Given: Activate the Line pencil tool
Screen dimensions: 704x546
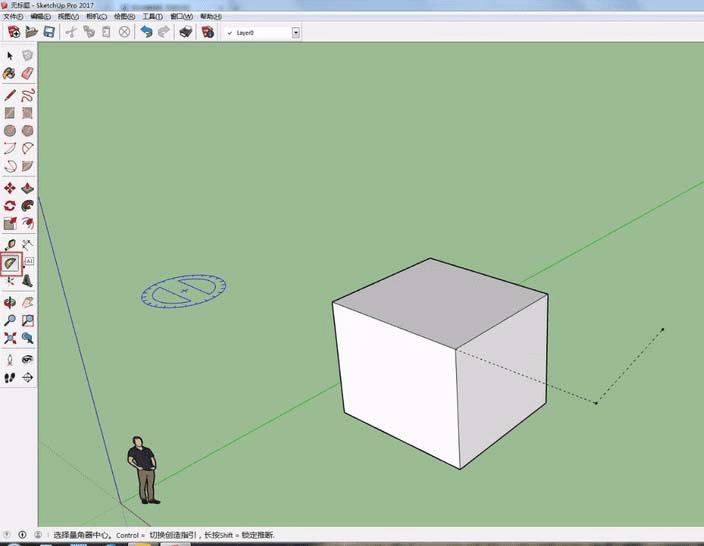Looking at the screenshot, I should tap(10, 95).
